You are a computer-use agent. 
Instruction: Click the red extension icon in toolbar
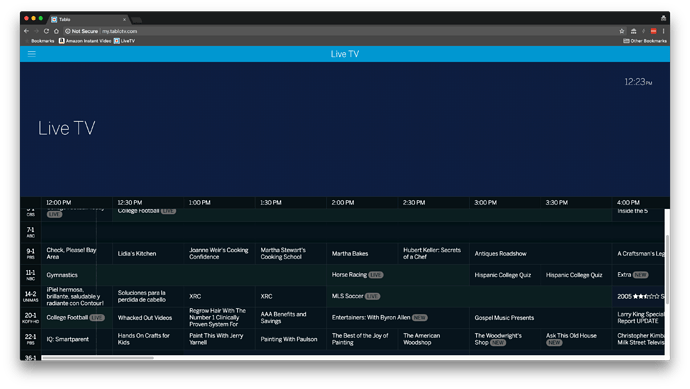click(653, 31)
